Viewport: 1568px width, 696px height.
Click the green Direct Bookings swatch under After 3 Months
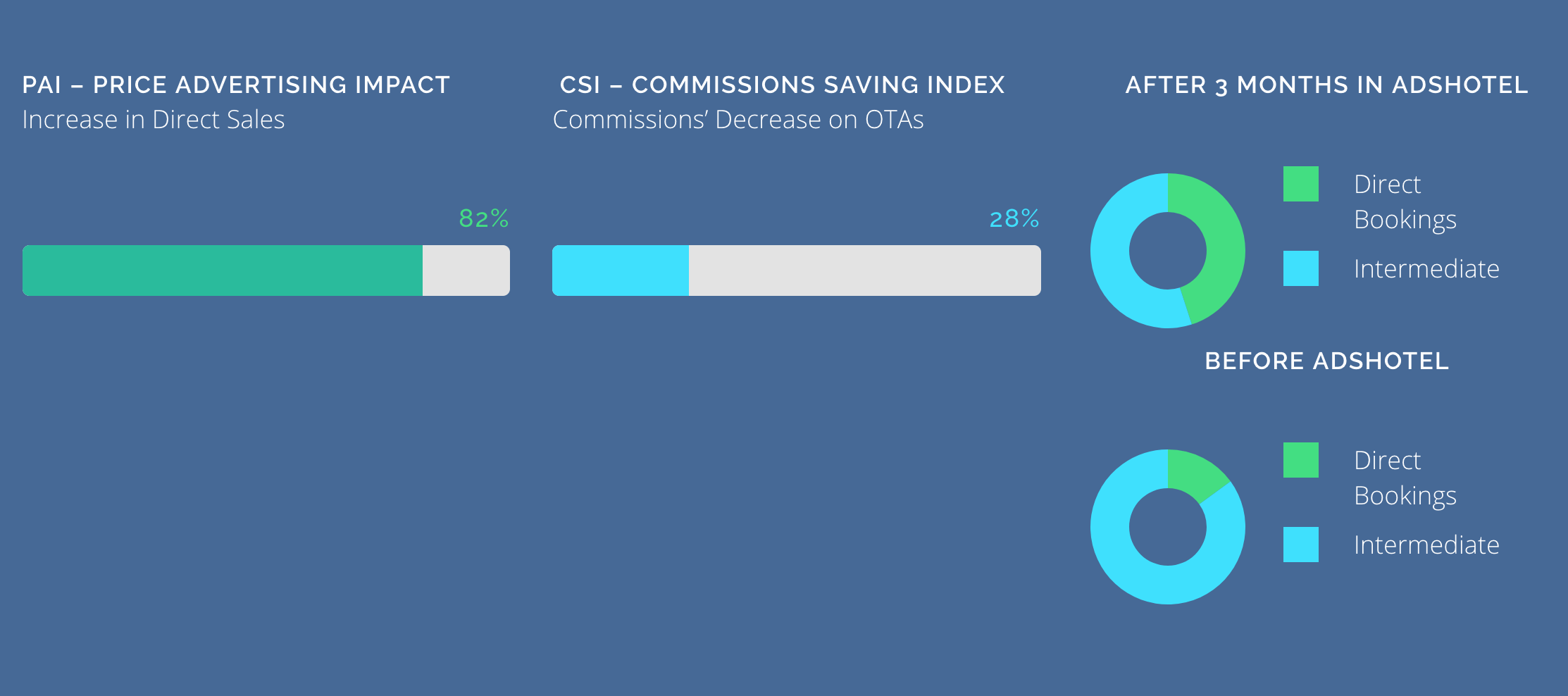(x=1300, y=184)
